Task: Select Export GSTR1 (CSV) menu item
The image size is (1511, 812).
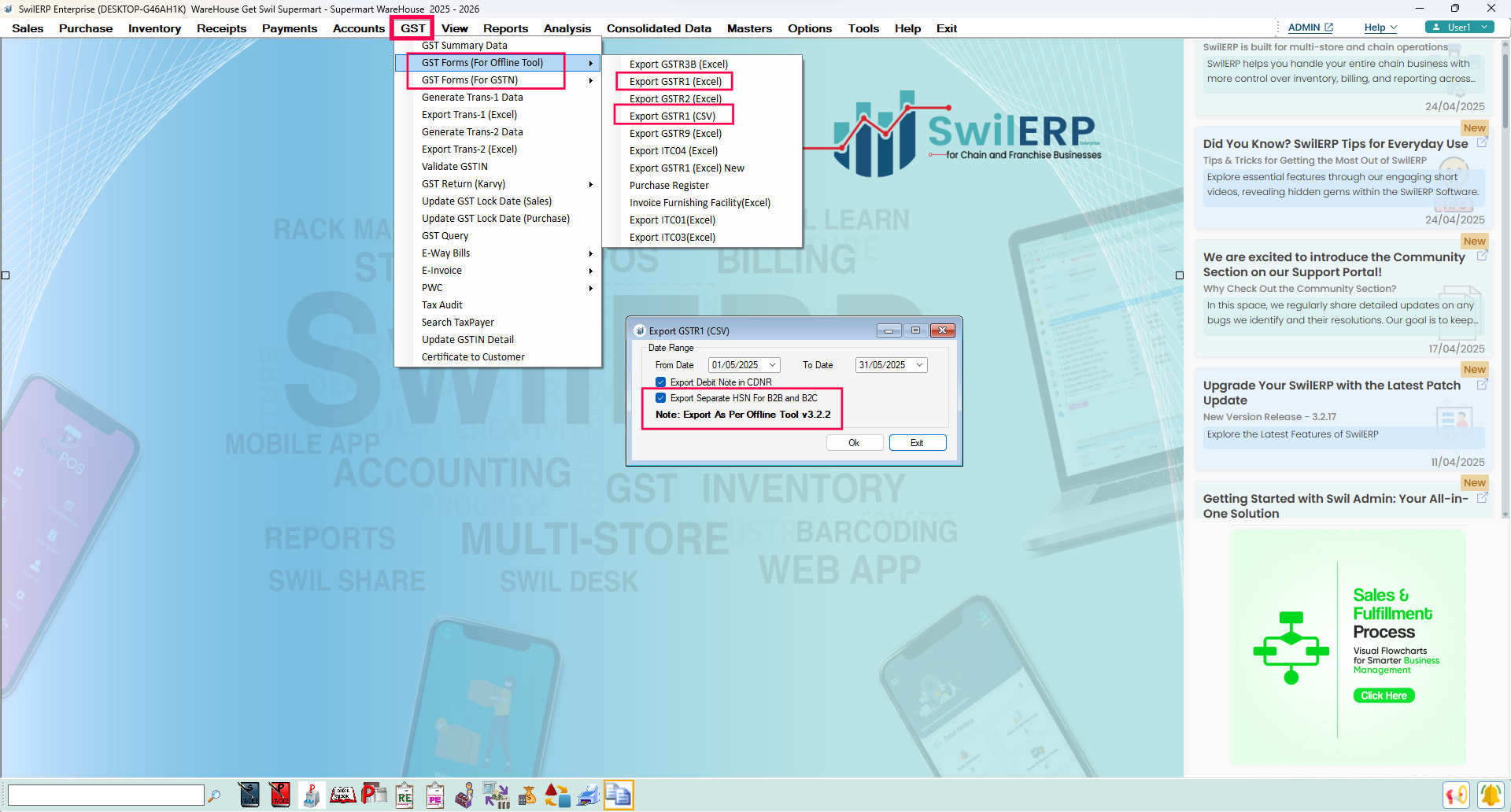Action: click(673, 116)
